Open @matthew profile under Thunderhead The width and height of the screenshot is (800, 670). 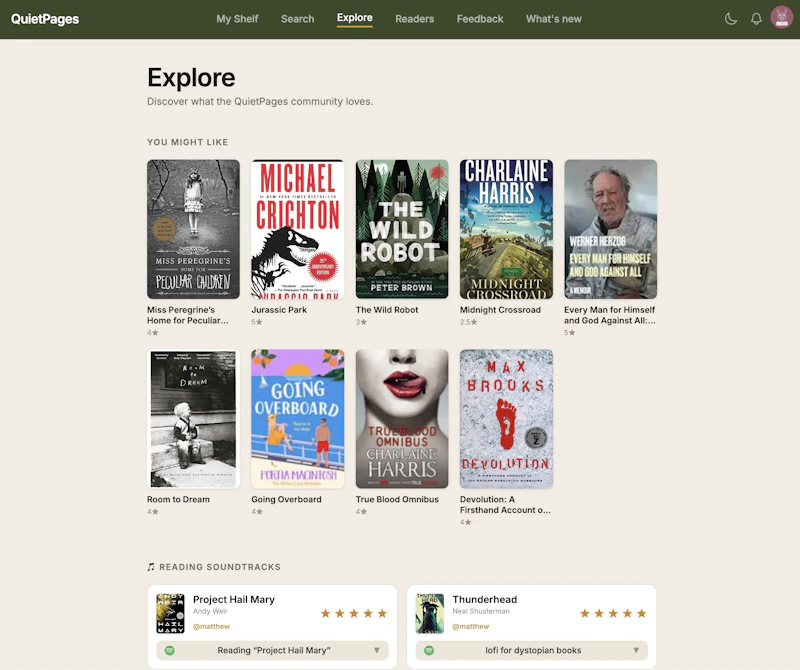click(470, 626)
